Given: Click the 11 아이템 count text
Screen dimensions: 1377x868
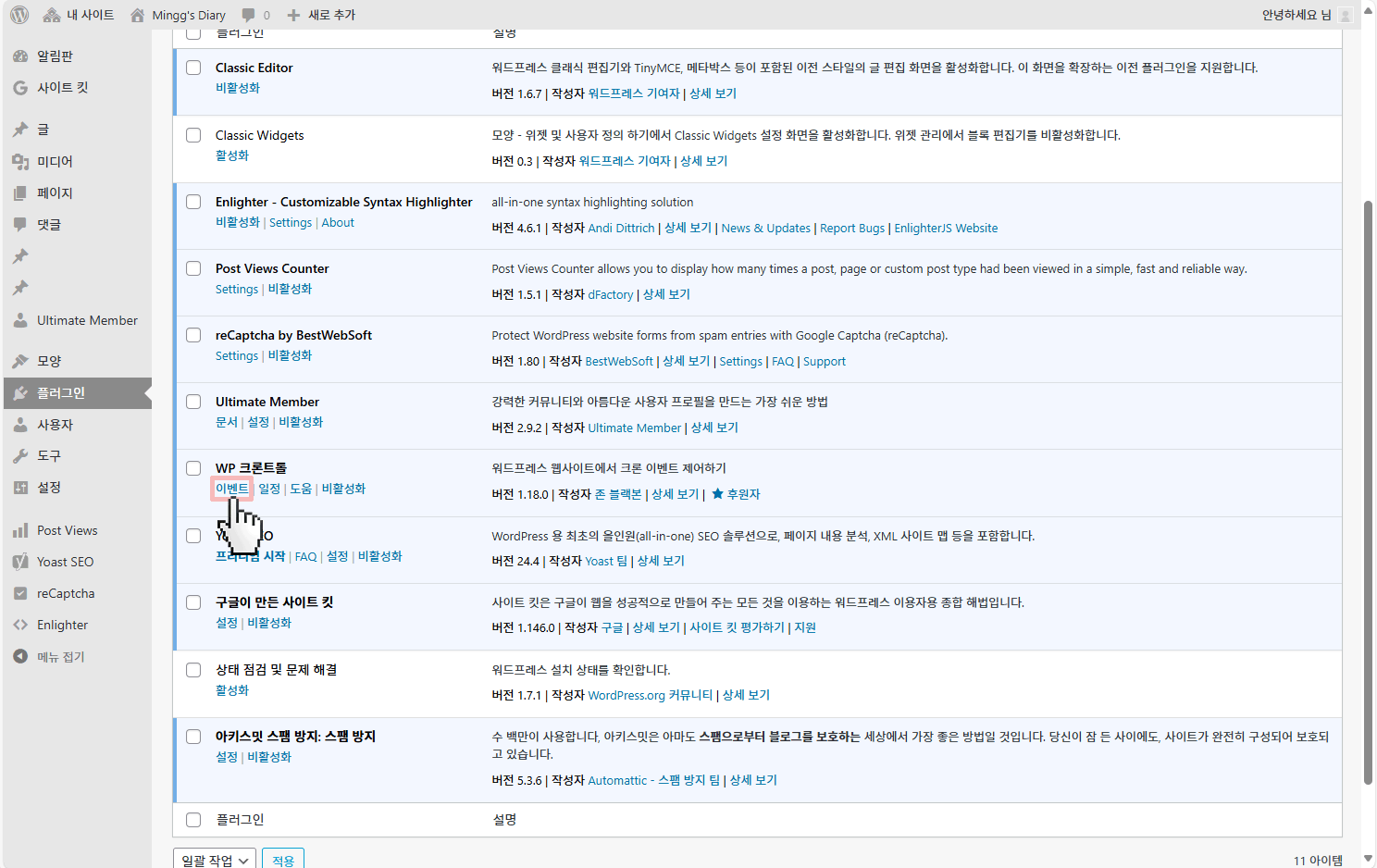Looking at the screenshot, I should point(1318,861).
